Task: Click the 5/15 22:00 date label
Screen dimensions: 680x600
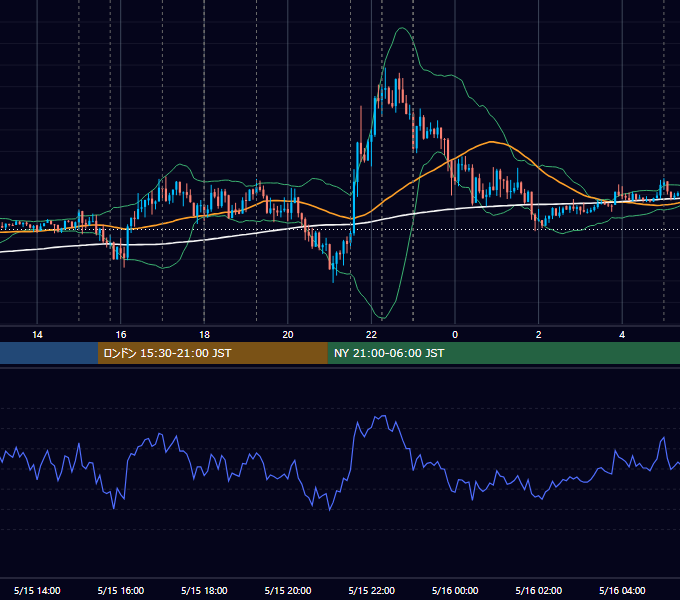Action: [372, 590]
